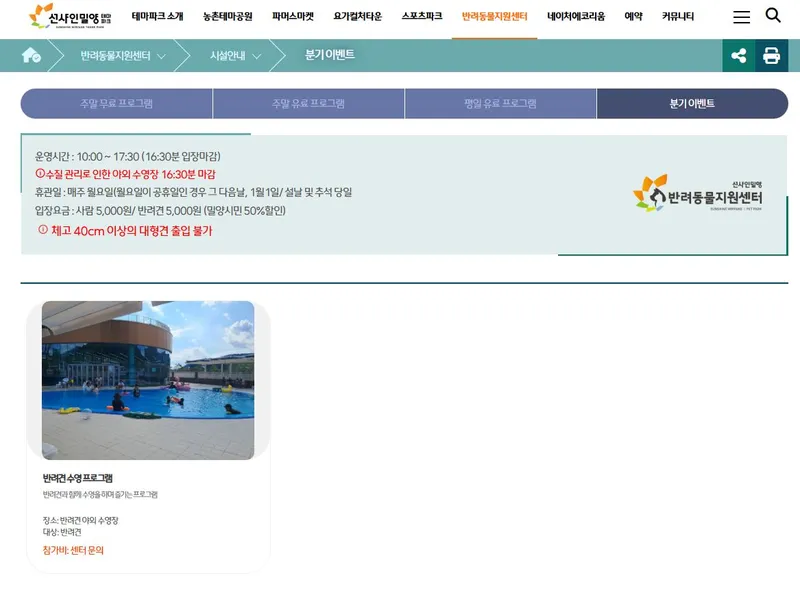800x600 pixels.
Task: Open 테마파크 소개 menu
Action: coord(157,16)
